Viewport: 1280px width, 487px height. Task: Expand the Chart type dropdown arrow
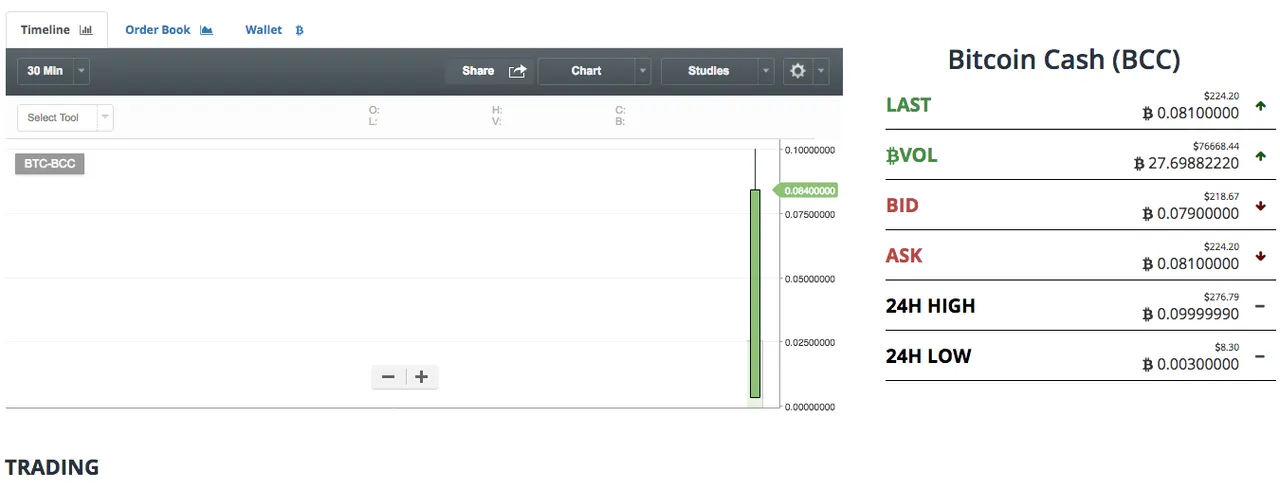tap(643, 71)
